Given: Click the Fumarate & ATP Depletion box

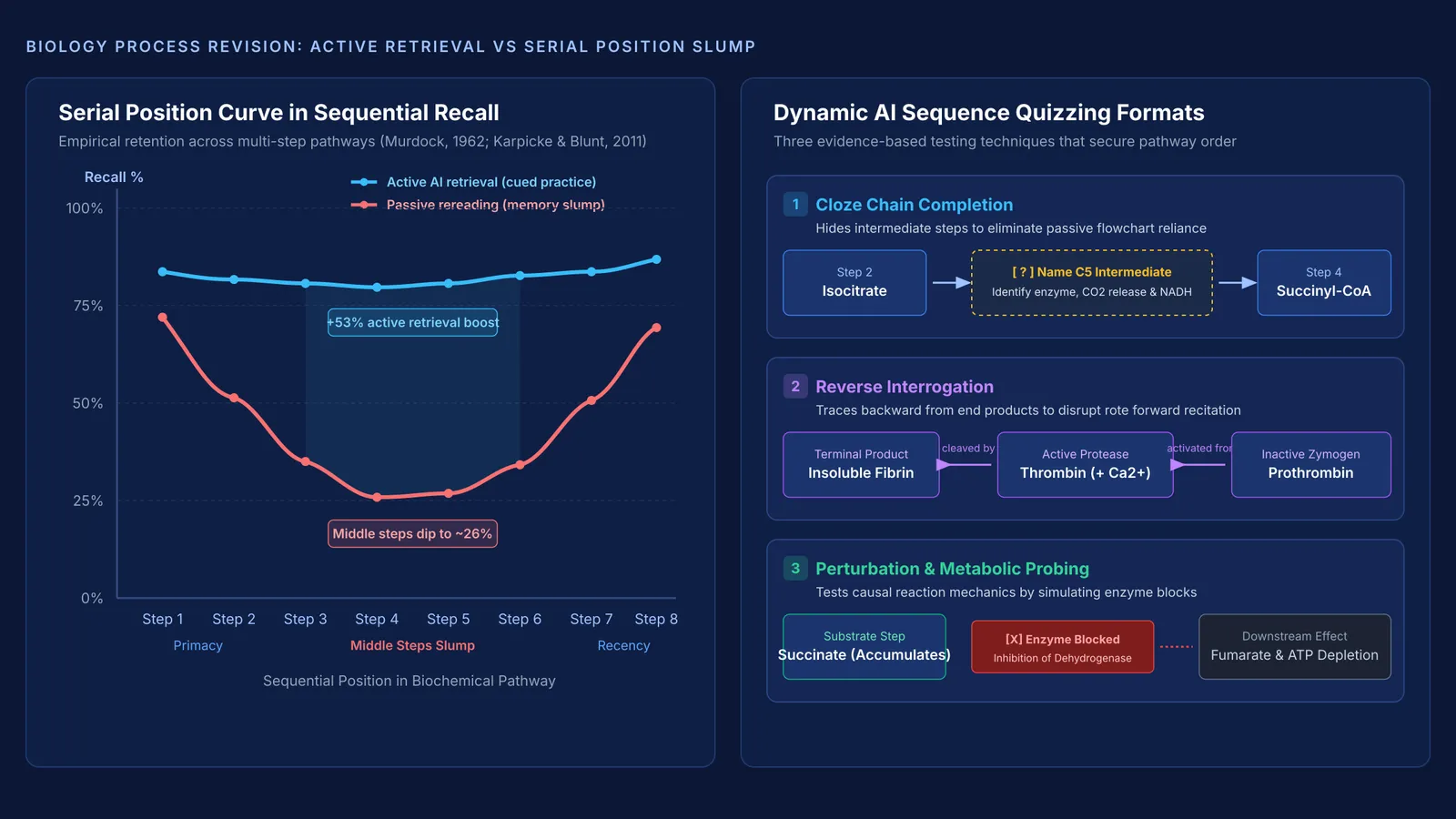Looking at the screenshot, I should click(x=1294, y=646).
